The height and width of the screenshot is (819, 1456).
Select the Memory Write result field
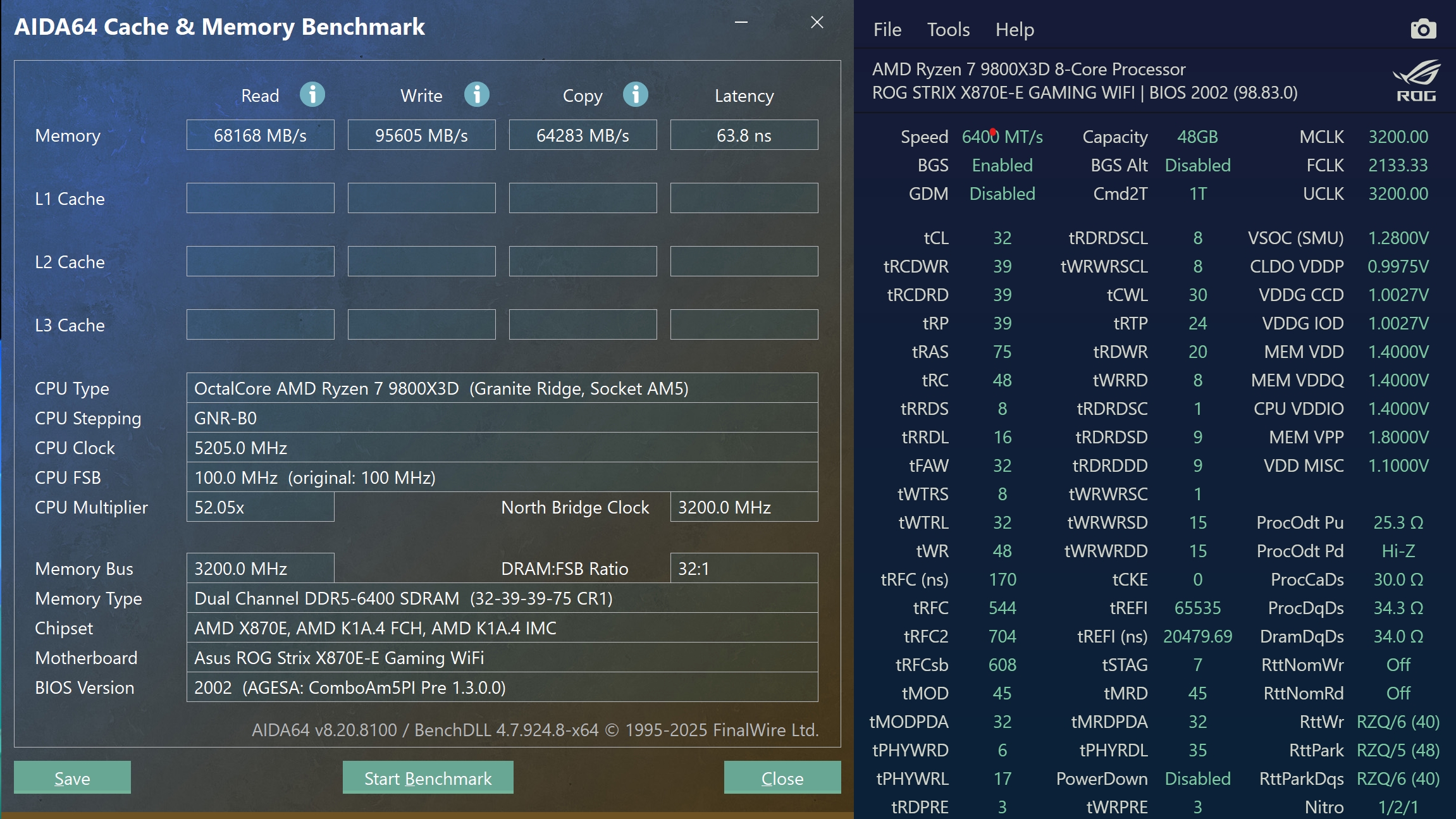coord(422,135)
